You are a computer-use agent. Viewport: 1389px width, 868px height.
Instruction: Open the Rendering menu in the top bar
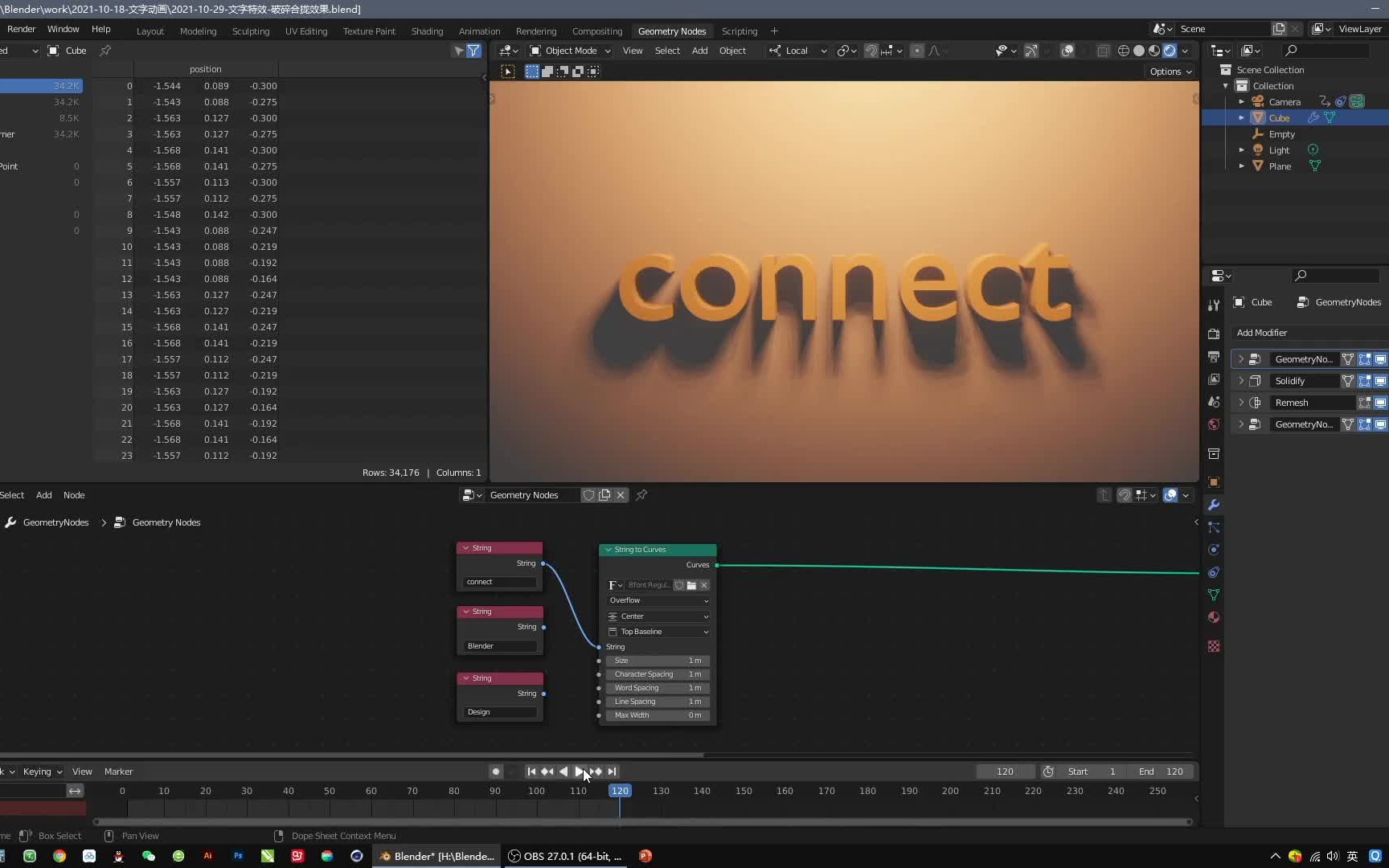pyautogui.click(x=535, y=31)
